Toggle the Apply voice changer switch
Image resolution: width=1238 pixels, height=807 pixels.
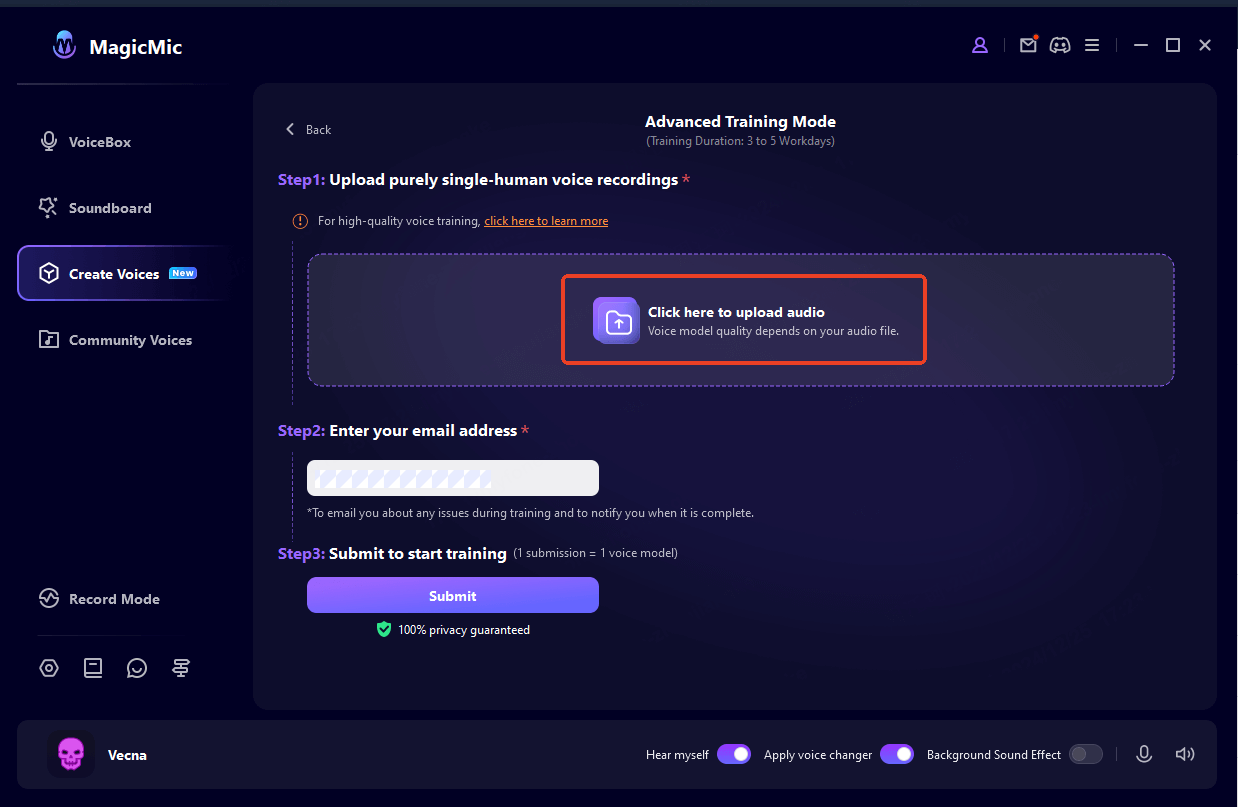(x=897, y=754)
